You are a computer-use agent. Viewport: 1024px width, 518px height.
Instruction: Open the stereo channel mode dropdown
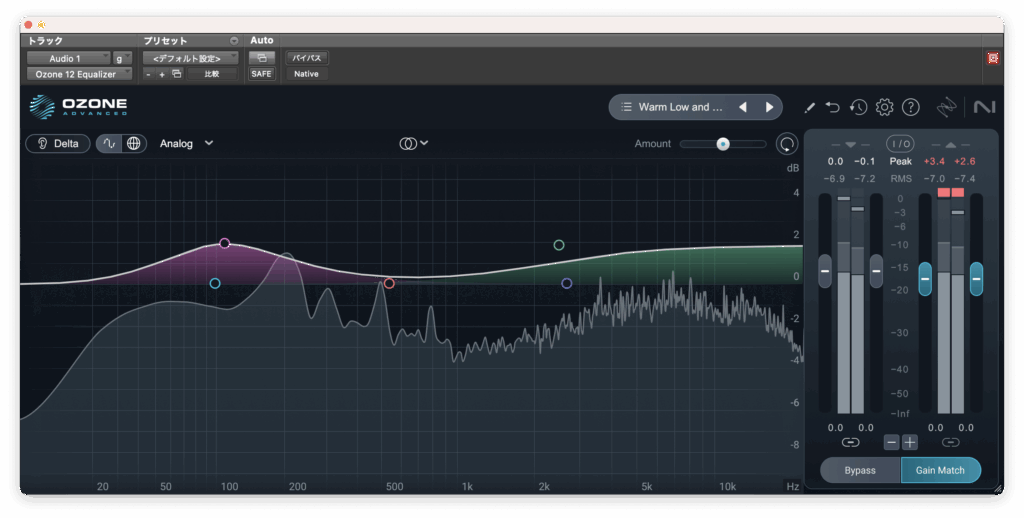pos(414,143)
